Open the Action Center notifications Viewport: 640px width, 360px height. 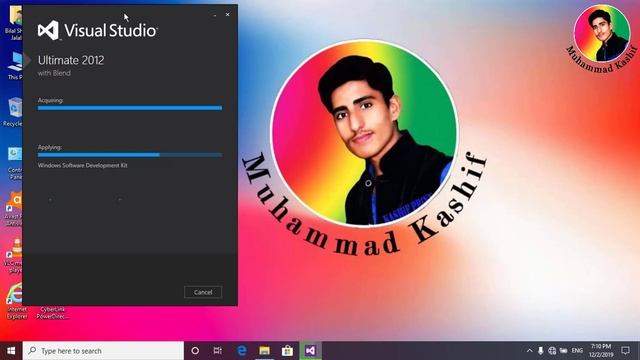point(625,351)
